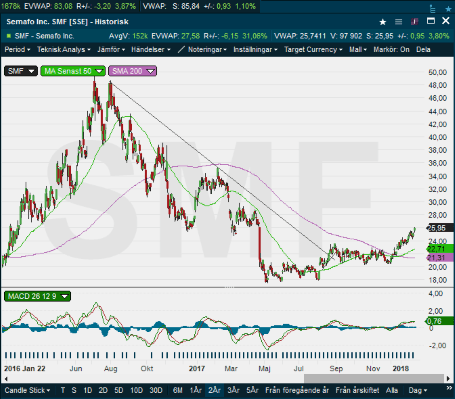Open the Period dropdown menu
Screen dimensions: 455x399
(17, 50)
